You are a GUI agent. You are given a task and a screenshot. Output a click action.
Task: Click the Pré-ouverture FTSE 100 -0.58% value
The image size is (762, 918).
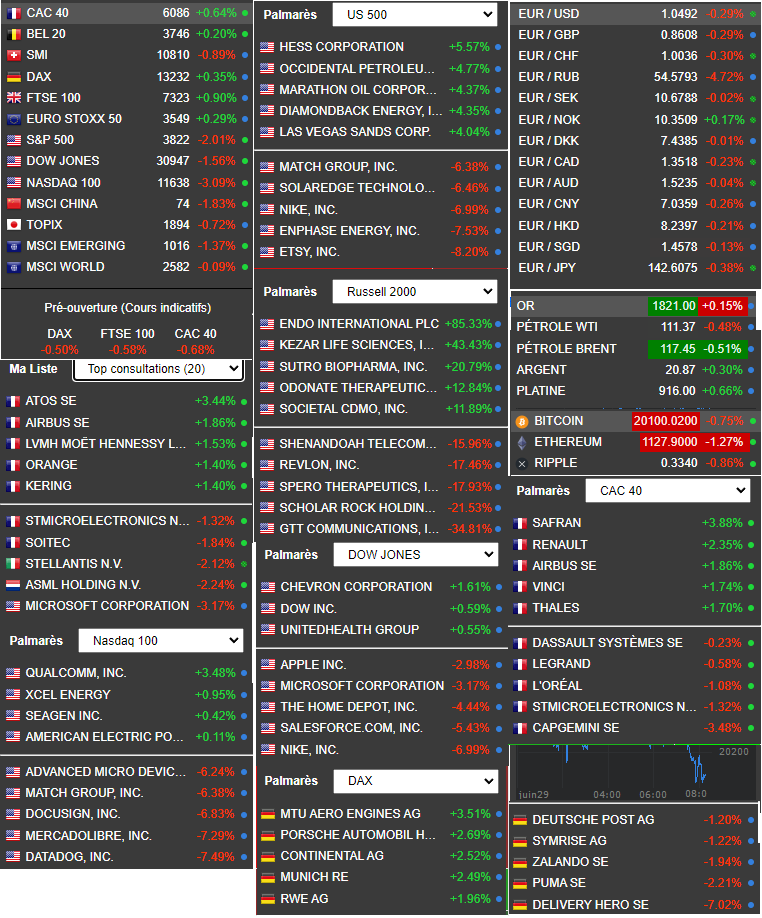pos(128,350)
